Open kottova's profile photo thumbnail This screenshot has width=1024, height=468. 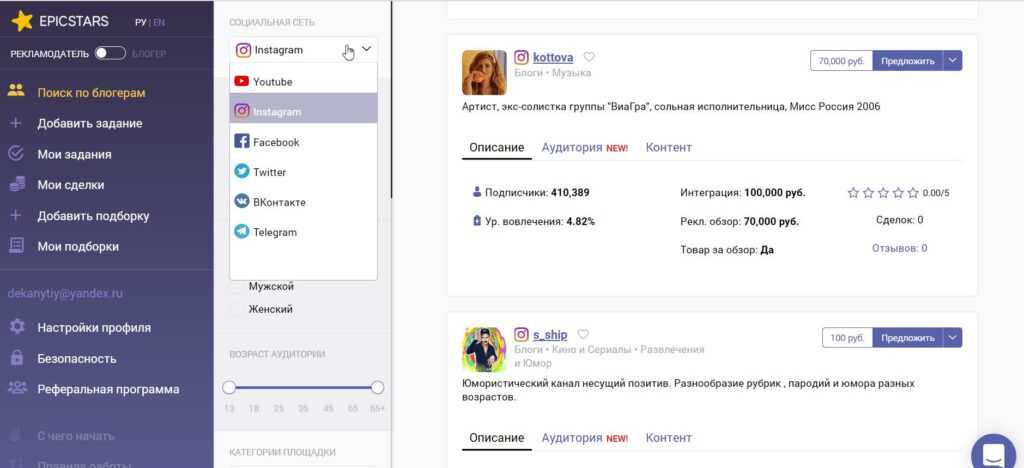[x=484, y=73]
